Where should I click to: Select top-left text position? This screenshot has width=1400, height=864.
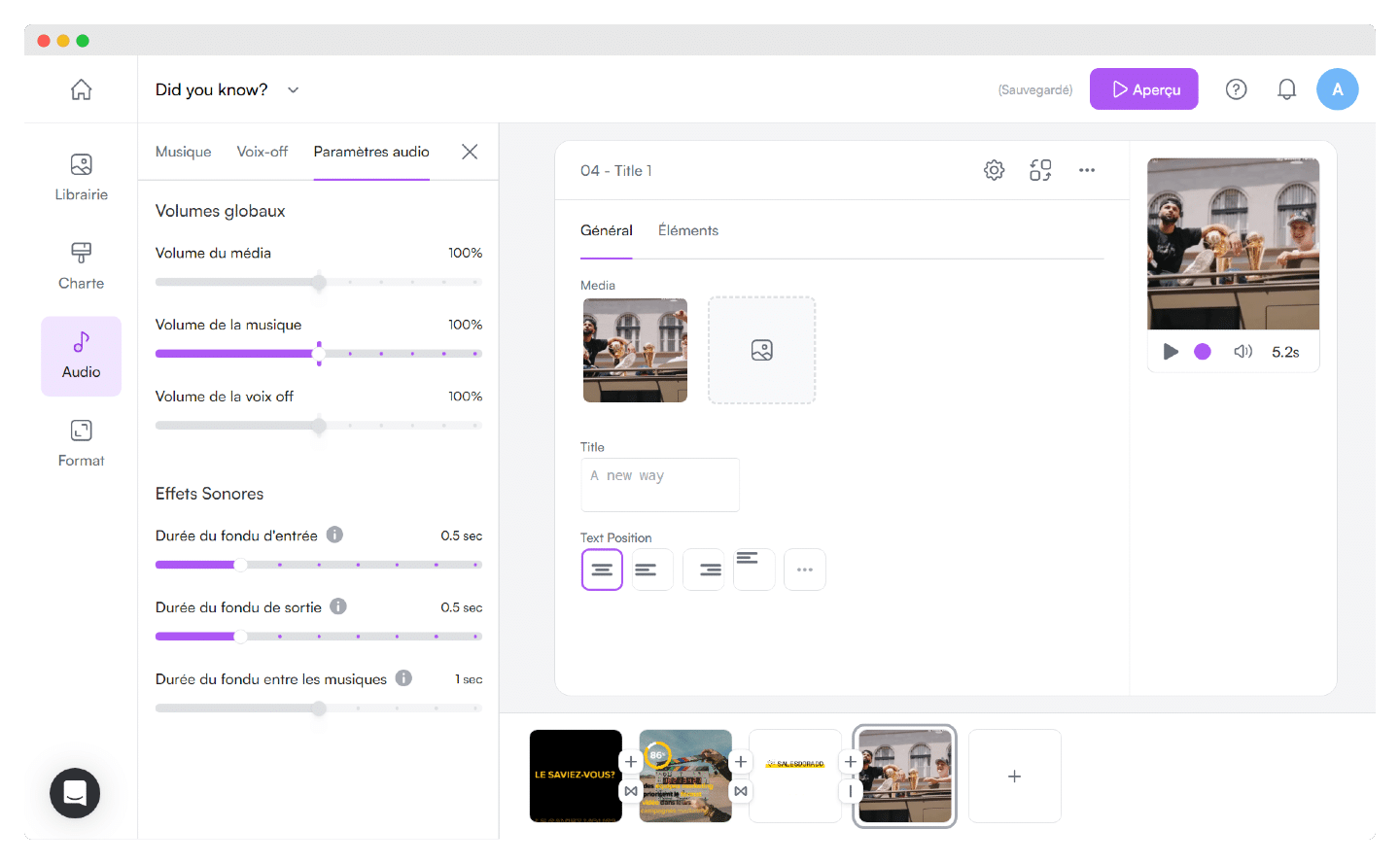754,570
